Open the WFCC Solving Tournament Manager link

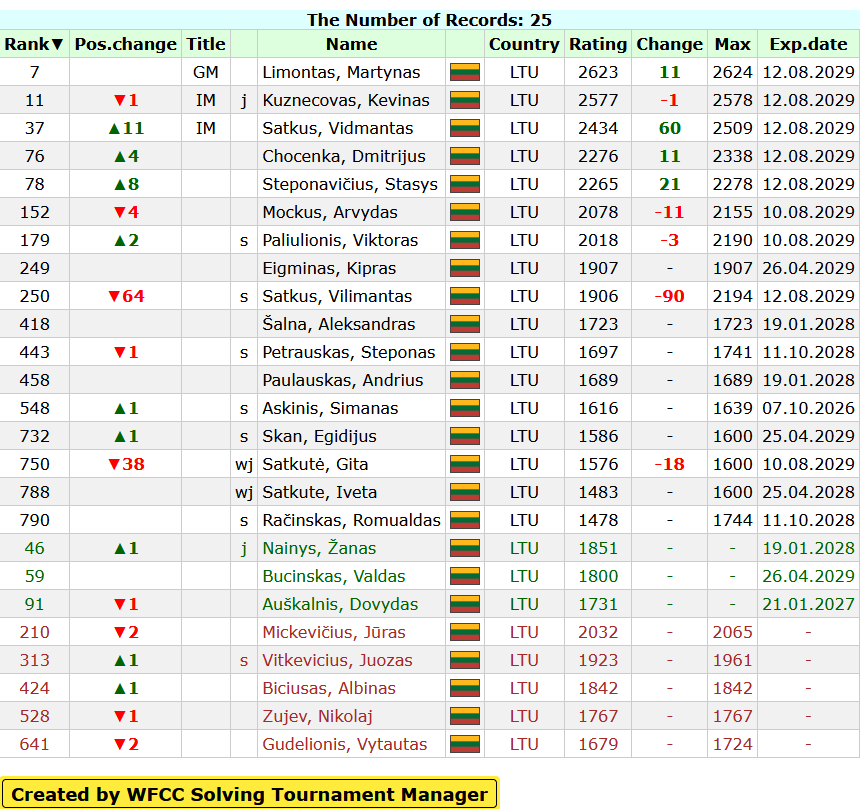(249, 794)
